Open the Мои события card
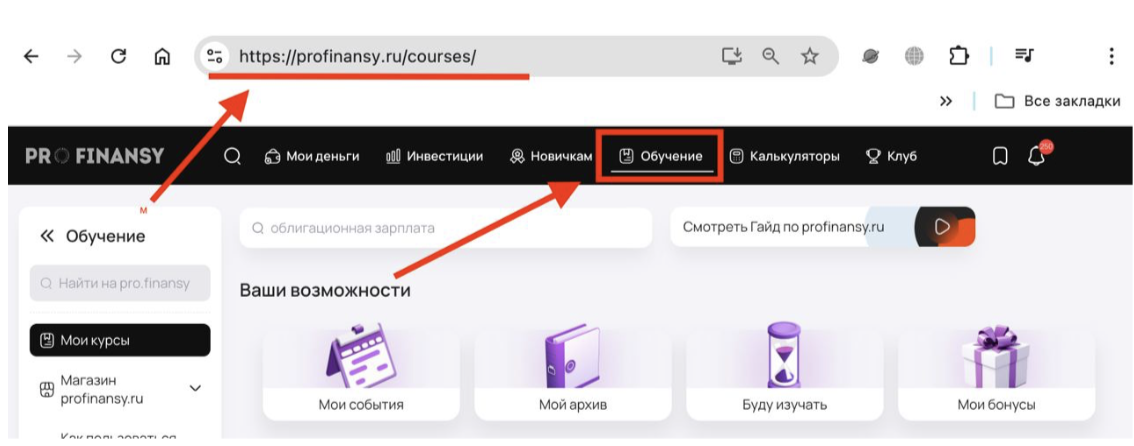Viewport: 1134px width, 446px height. 361,371
